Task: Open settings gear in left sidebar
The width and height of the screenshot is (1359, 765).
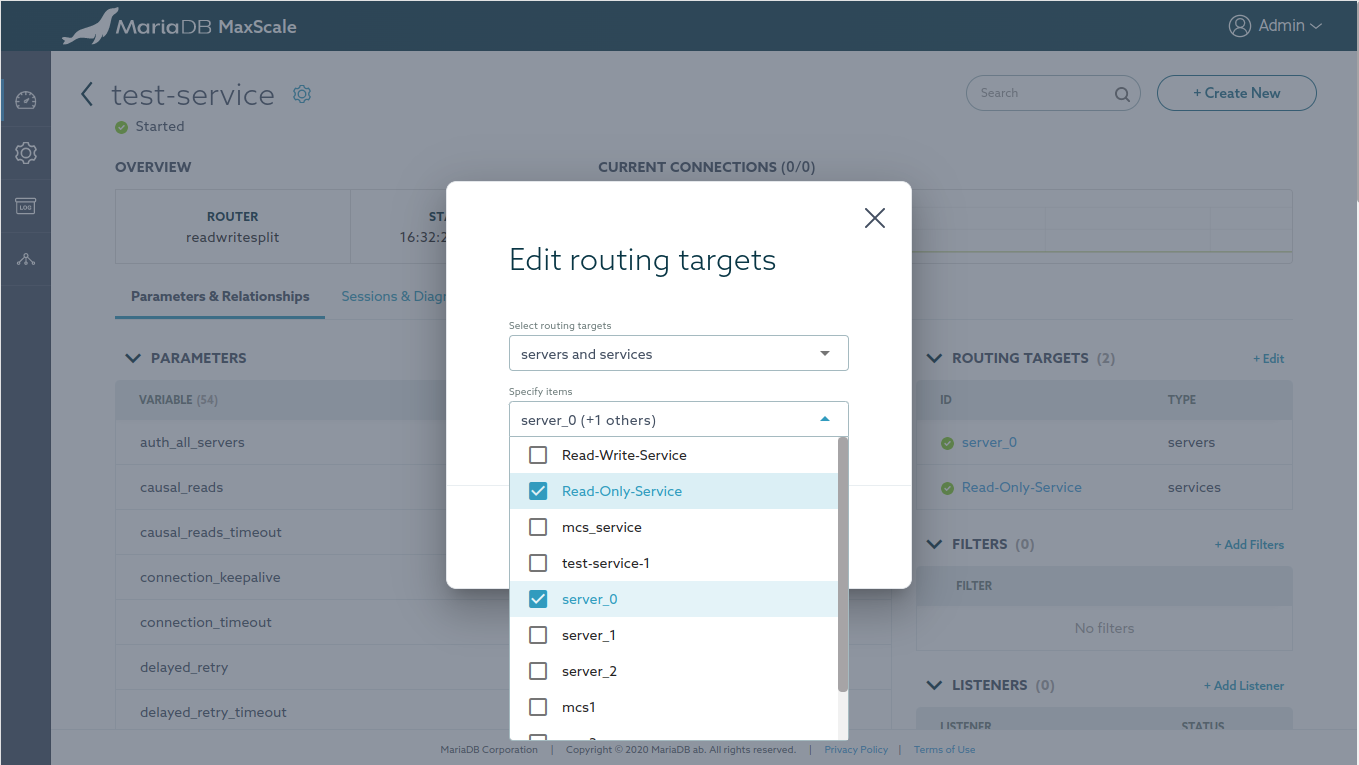Action: point(26,153)
